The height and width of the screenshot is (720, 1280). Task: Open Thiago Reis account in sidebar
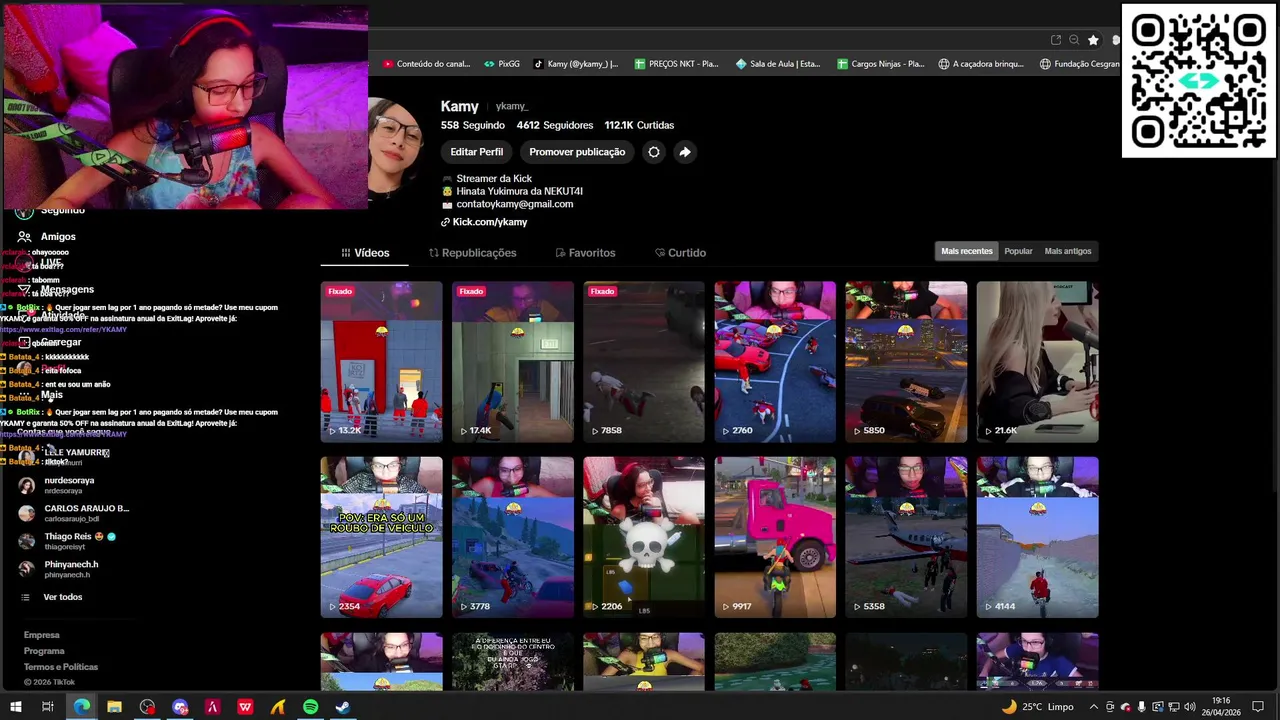(x=67, y=541)
